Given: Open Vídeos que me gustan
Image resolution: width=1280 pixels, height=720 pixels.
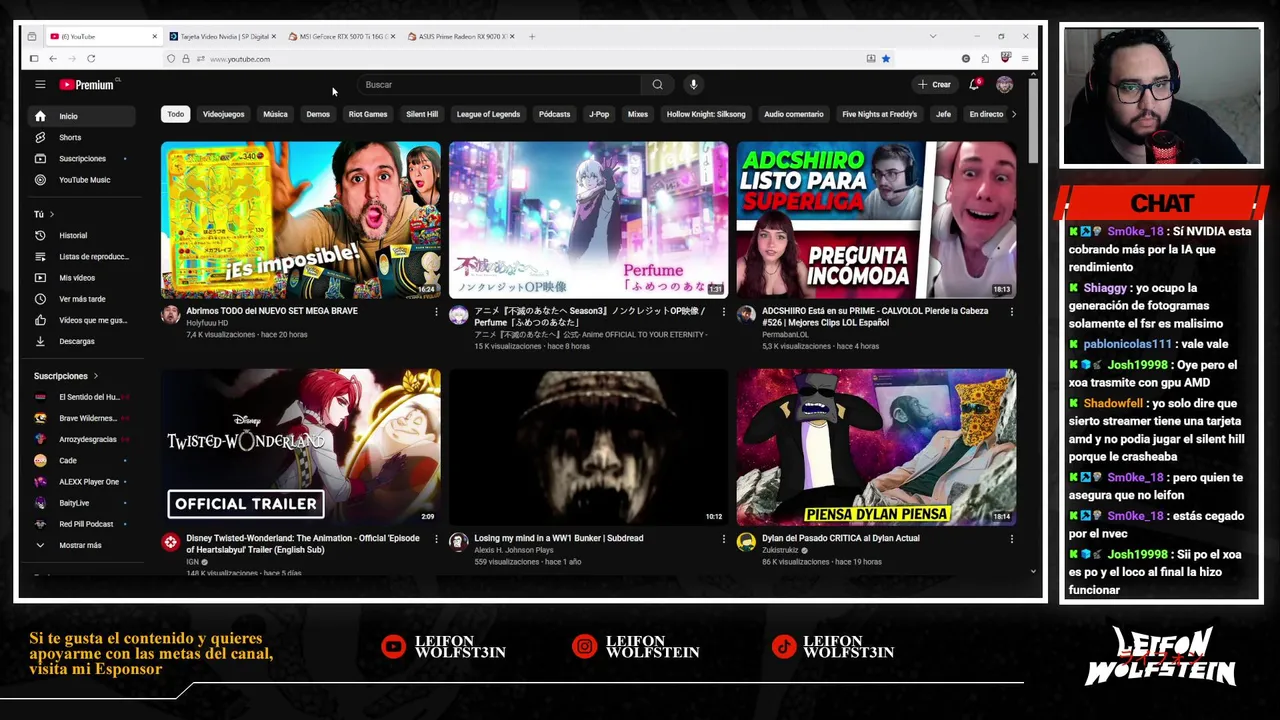Looking at the screenshot, I should click(83, 320).
